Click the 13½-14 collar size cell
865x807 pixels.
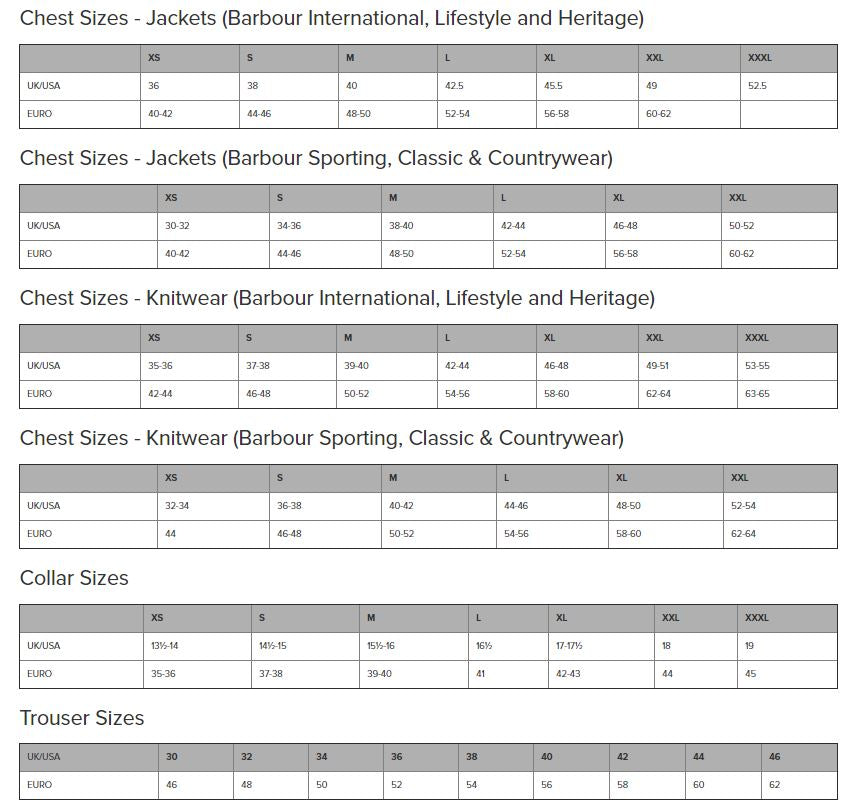(164, 646)
